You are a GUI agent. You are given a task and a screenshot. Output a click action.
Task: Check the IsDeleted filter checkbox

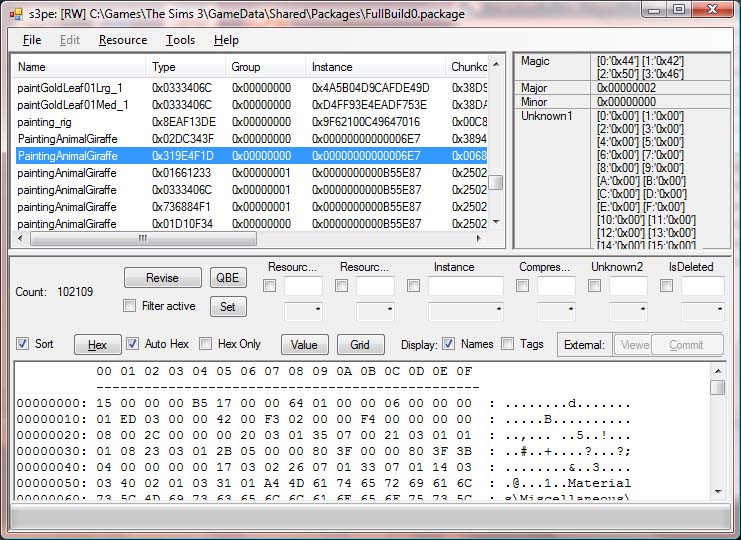(x=666, y=286)
